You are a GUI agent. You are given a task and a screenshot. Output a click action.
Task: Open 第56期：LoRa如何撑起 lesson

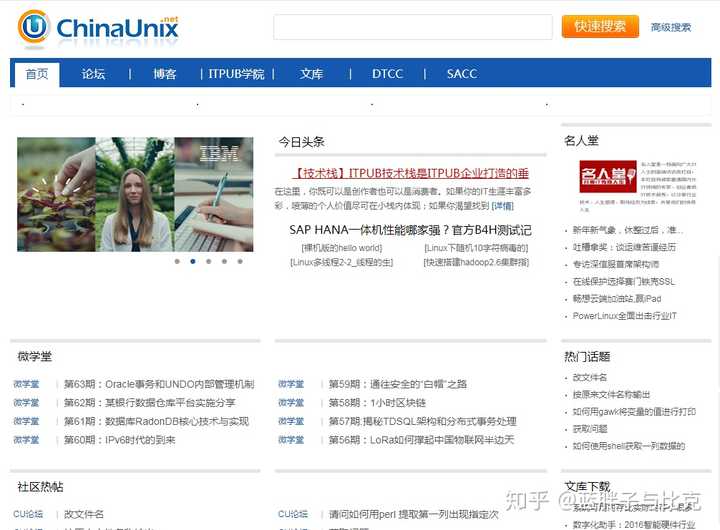421,440
